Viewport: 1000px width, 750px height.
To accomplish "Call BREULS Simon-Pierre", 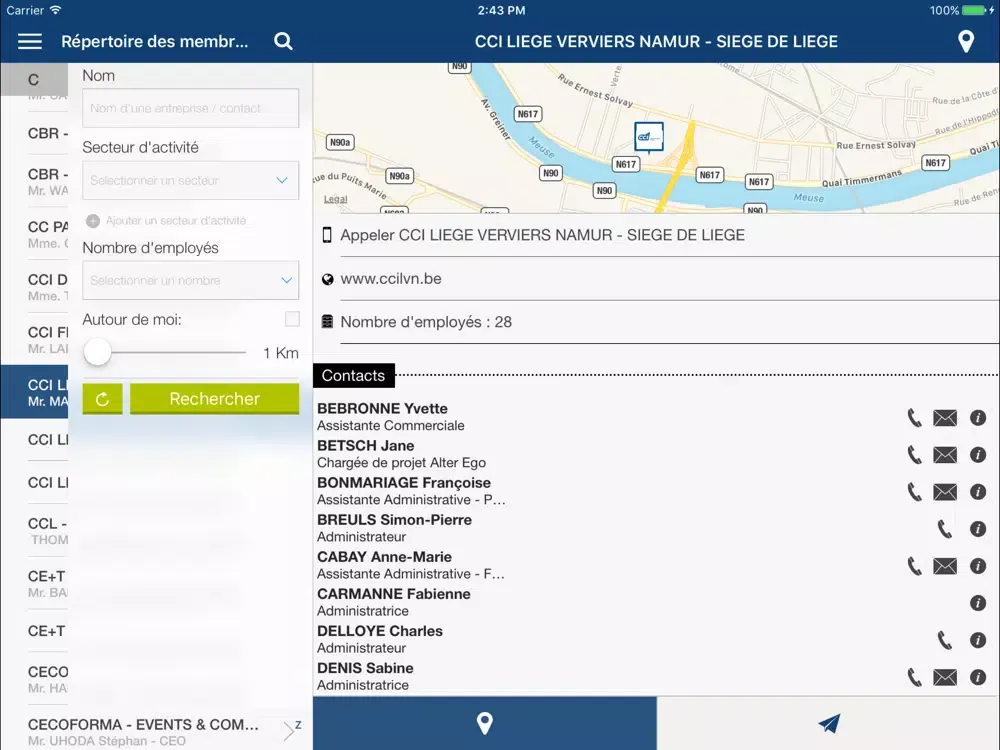I will [x=945, y=529].
